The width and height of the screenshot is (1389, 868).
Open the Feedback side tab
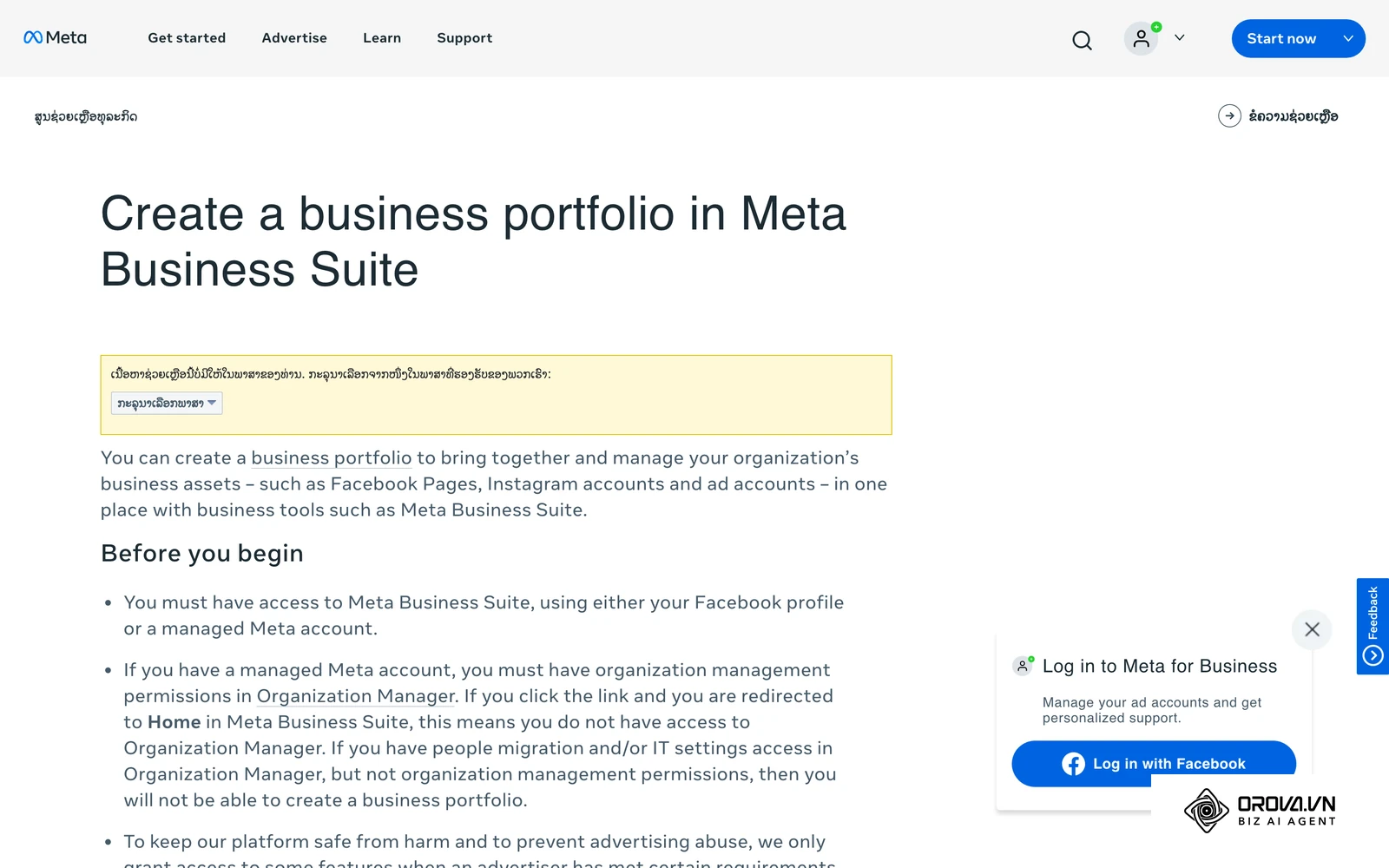pyautogui.click(x=1373, y=626)
